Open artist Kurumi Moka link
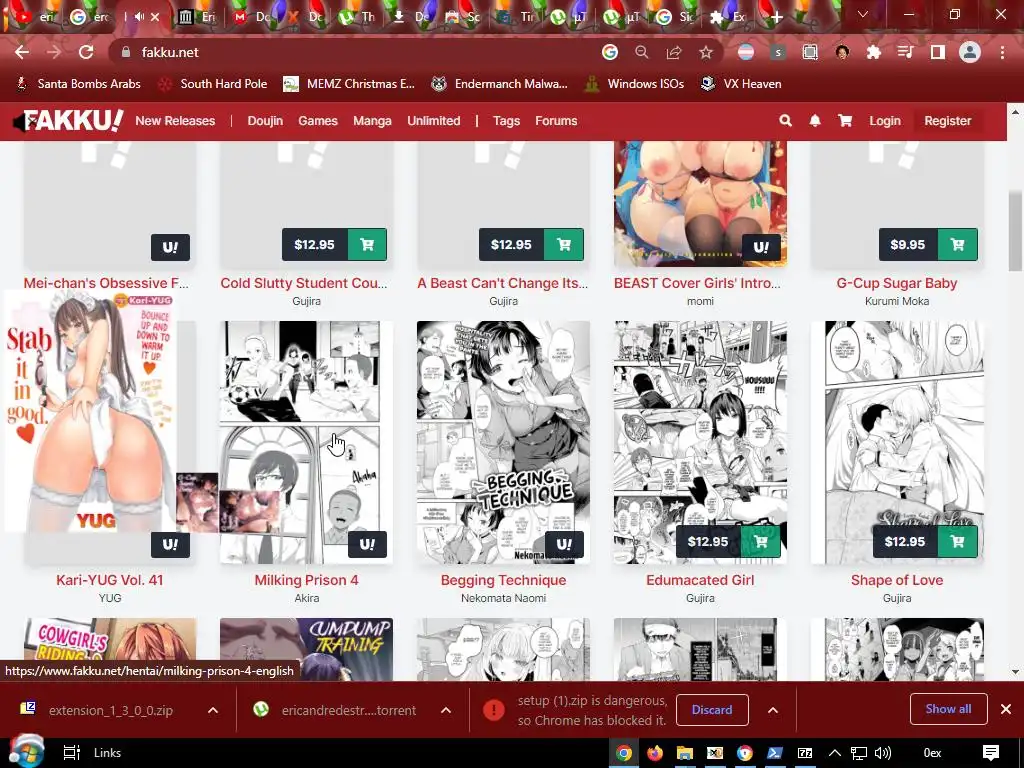The image size is (1024, 768). 897,301
